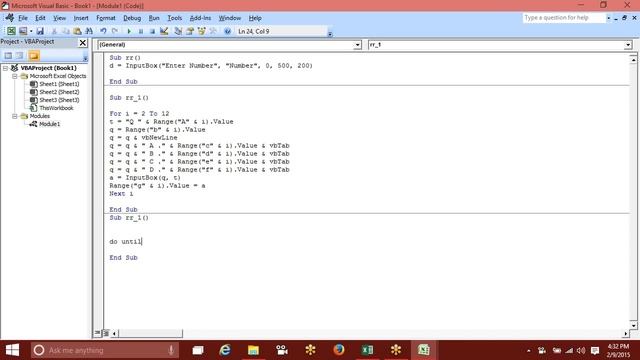640x360 pixels.
Task: Click the horizontal scrollbar right arrow
Action: coord(626,333)
